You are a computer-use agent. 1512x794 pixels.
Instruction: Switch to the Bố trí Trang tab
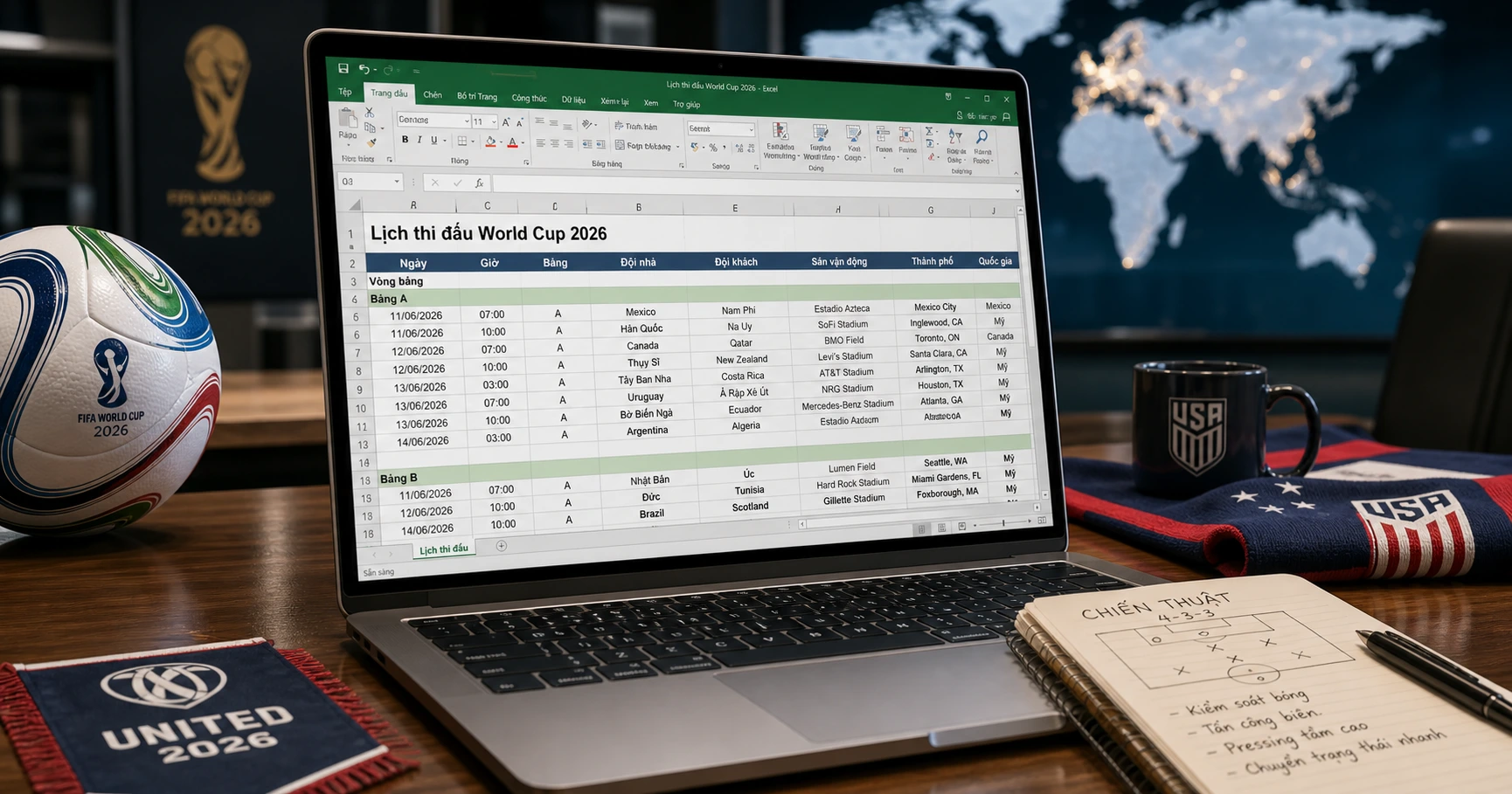[x=477, y=96]
